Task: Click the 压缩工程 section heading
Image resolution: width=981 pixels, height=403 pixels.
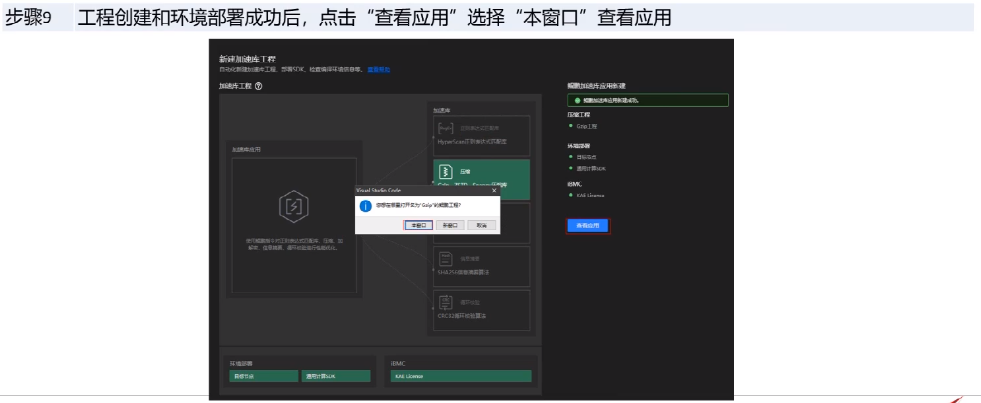Action: point(579,115)
